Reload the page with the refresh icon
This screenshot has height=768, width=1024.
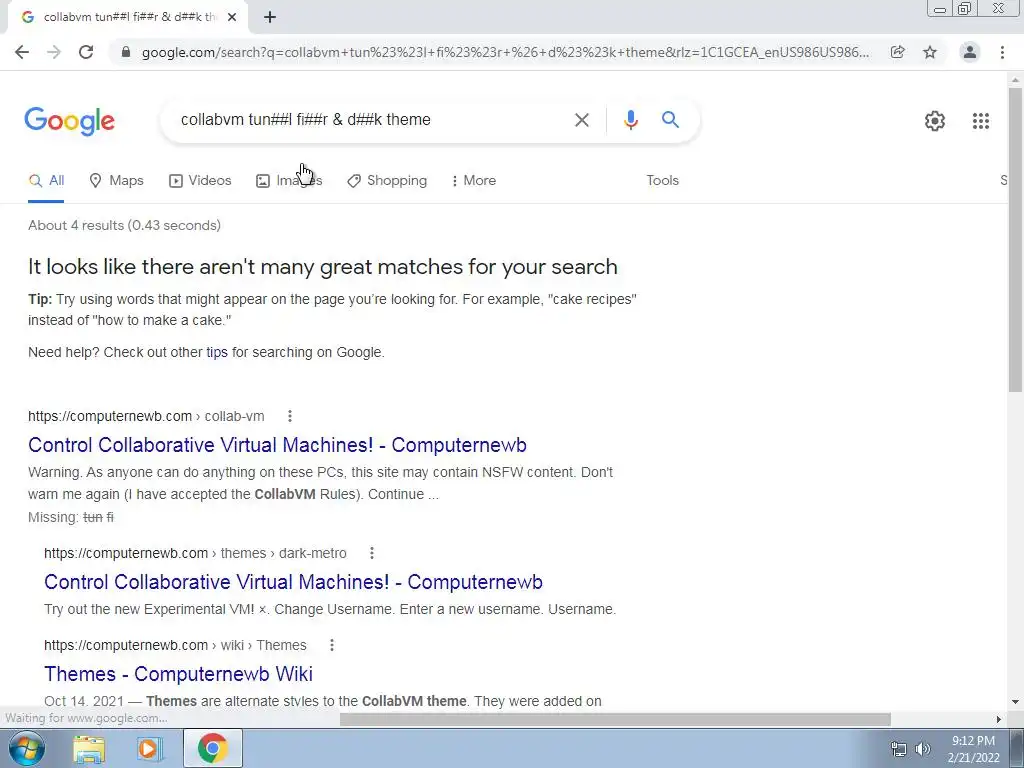tap(86, 52)
